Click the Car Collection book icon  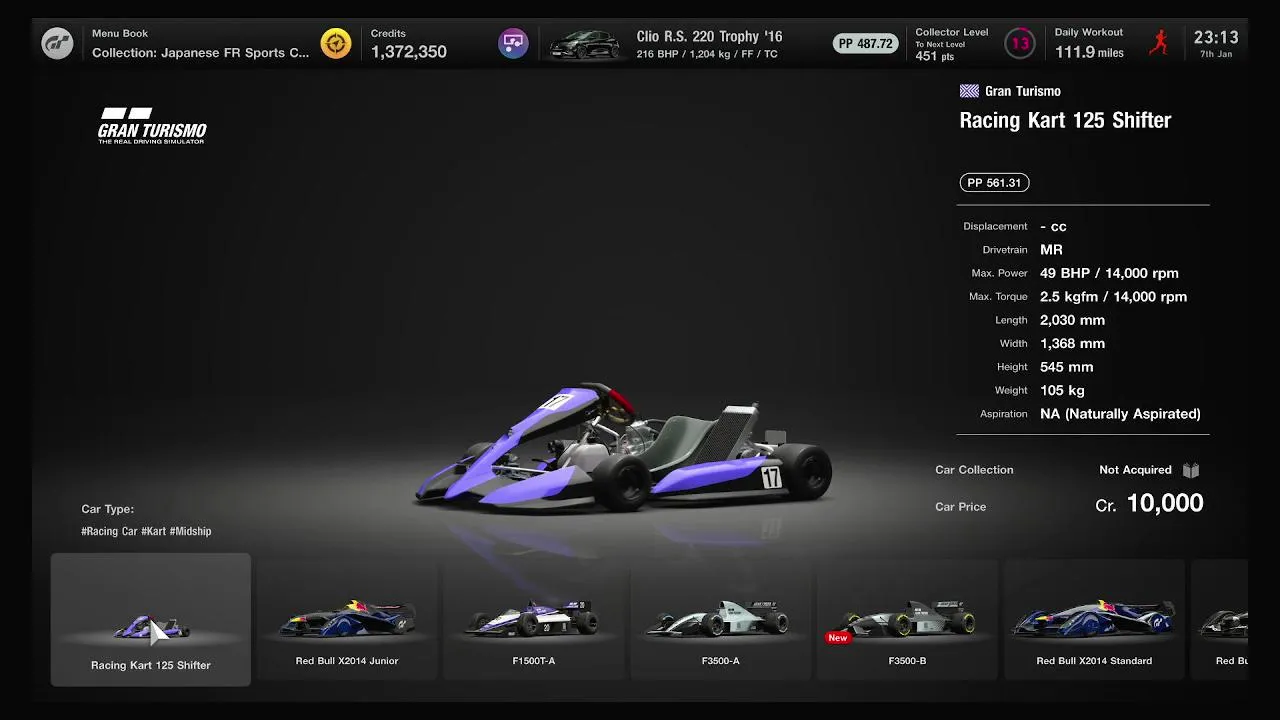click(1190, 470)
